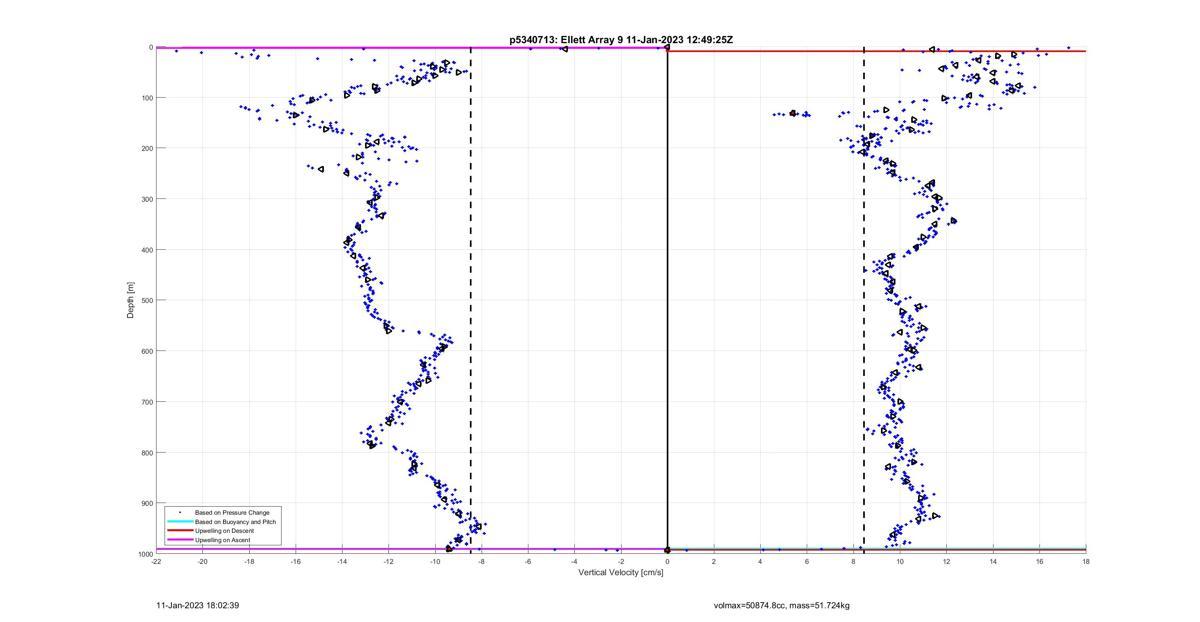Click x-axis tick label '-22'
The image size is (1200, 622).
point(156,561)
